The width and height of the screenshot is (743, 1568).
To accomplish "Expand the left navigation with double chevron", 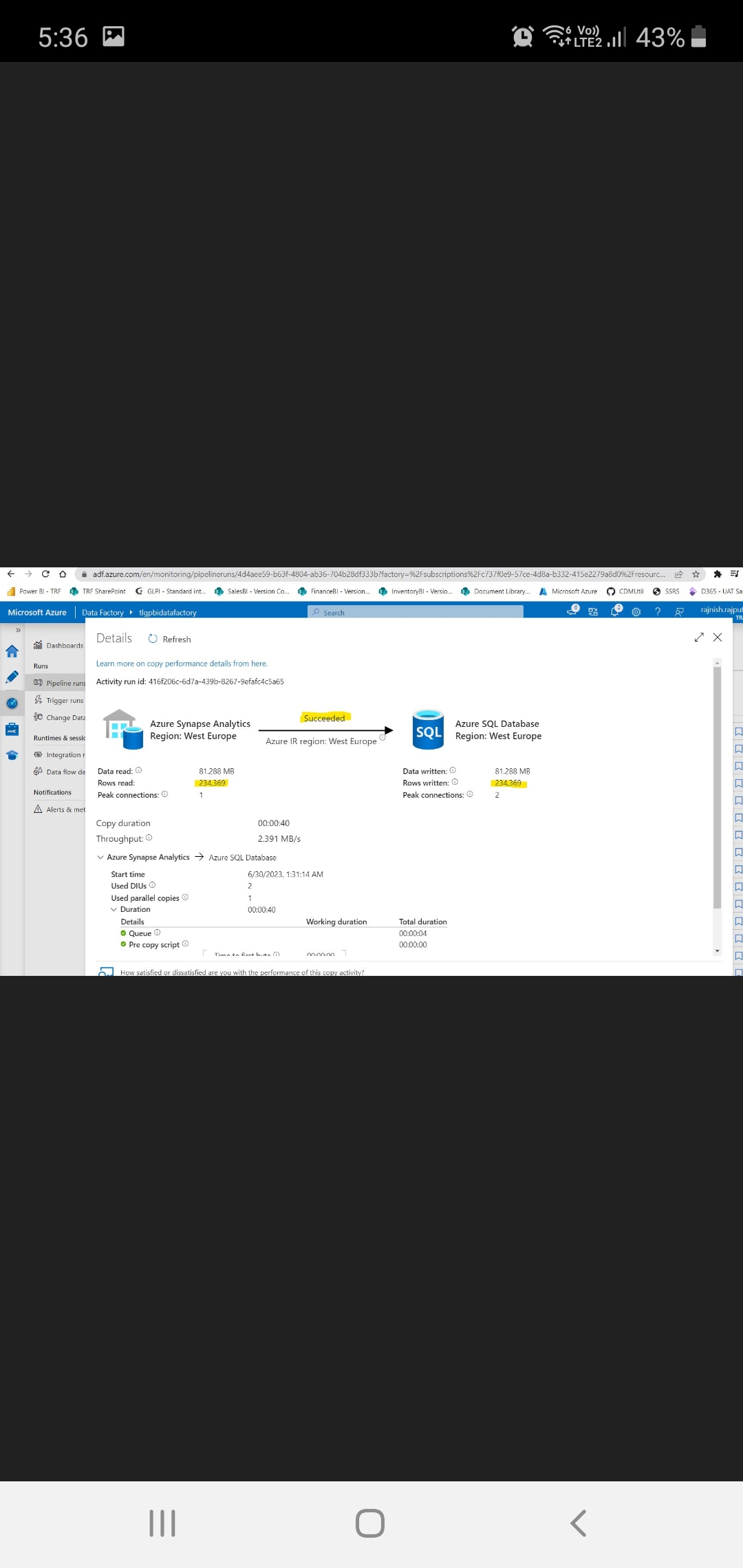I will point(18,630).
